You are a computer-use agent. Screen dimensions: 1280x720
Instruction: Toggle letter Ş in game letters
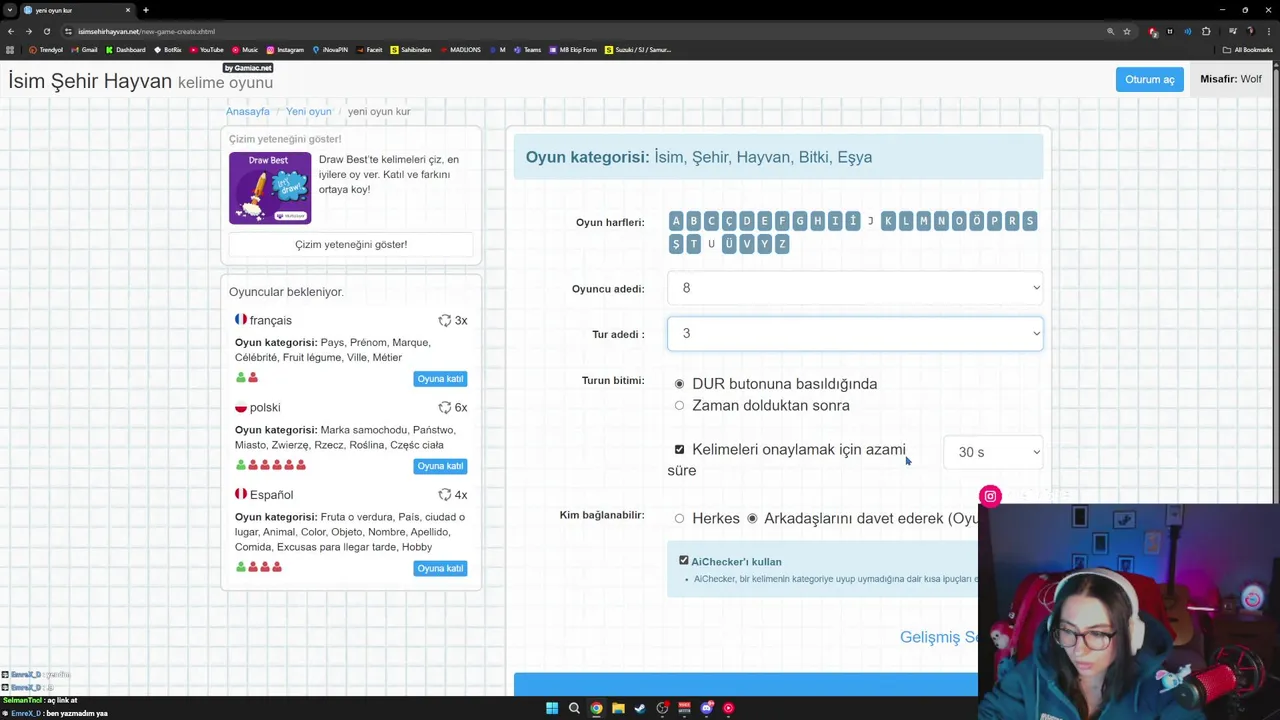[x=676, y=244]
